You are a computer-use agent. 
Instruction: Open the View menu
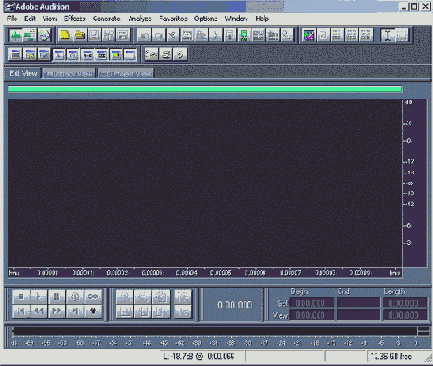pos(50,19)
